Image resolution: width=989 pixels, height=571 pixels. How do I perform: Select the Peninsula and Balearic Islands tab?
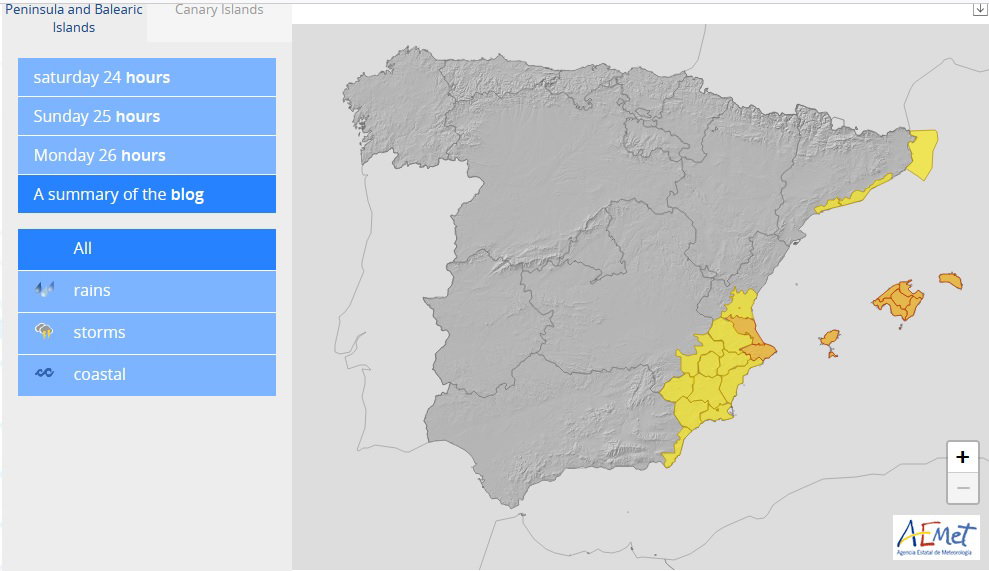point(74,19)
